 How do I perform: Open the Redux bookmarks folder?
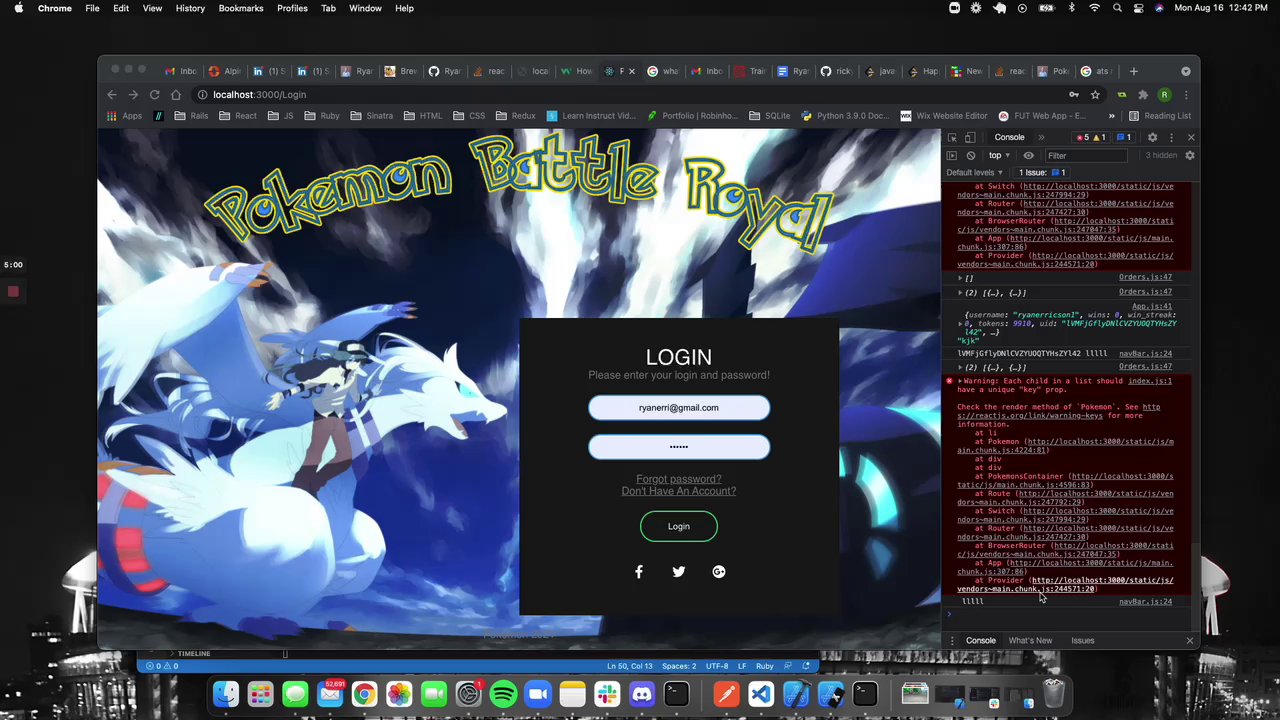516,116
